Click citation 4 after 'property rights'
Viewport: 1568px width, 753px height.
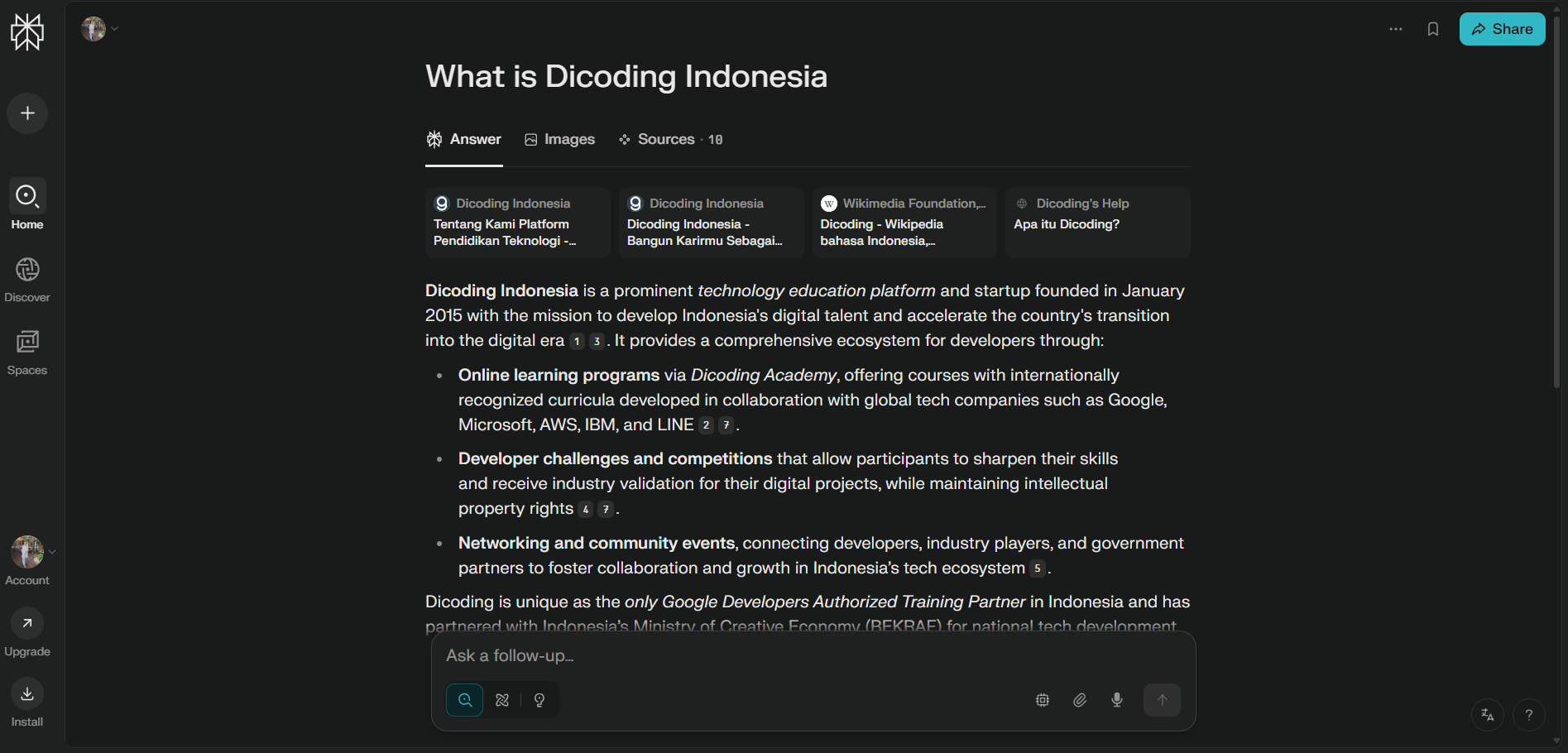tap(586, 510)
